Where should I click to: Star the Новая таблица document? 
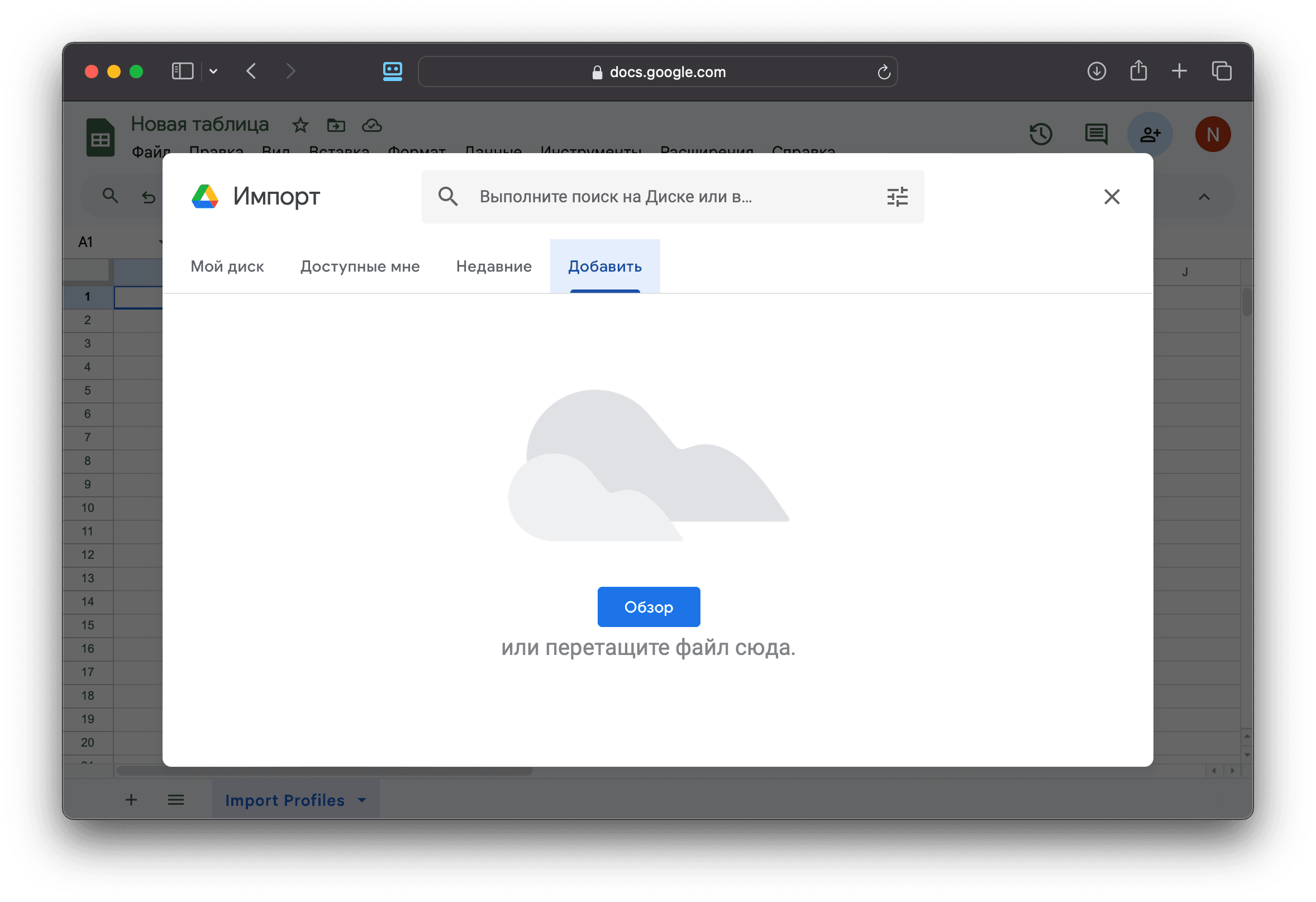(x=300, y=125)
